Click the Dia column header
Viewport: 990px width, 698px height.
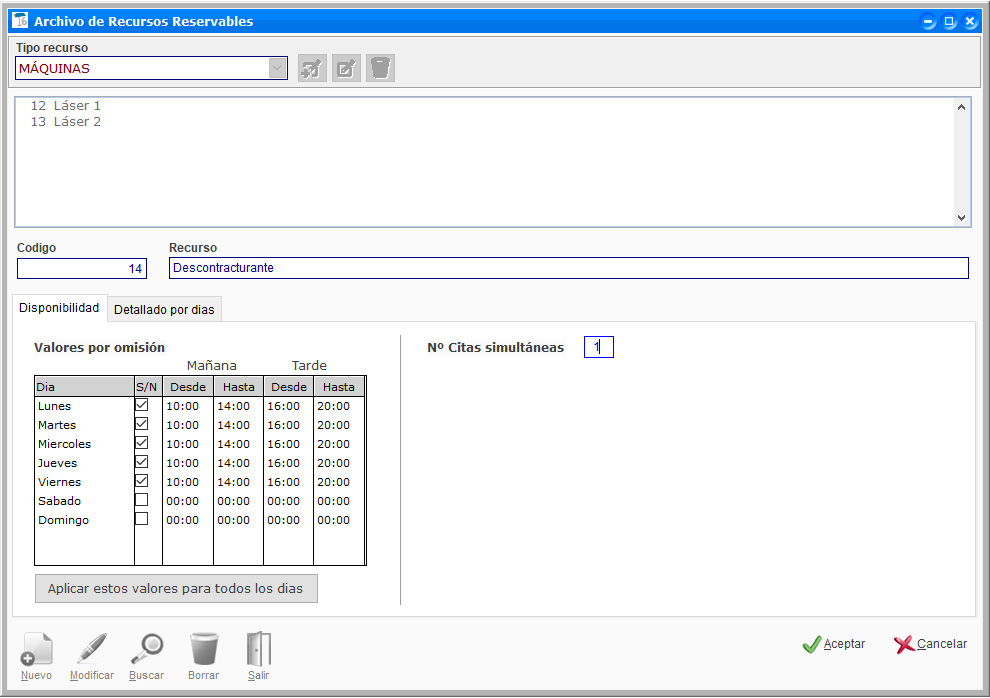84,387
